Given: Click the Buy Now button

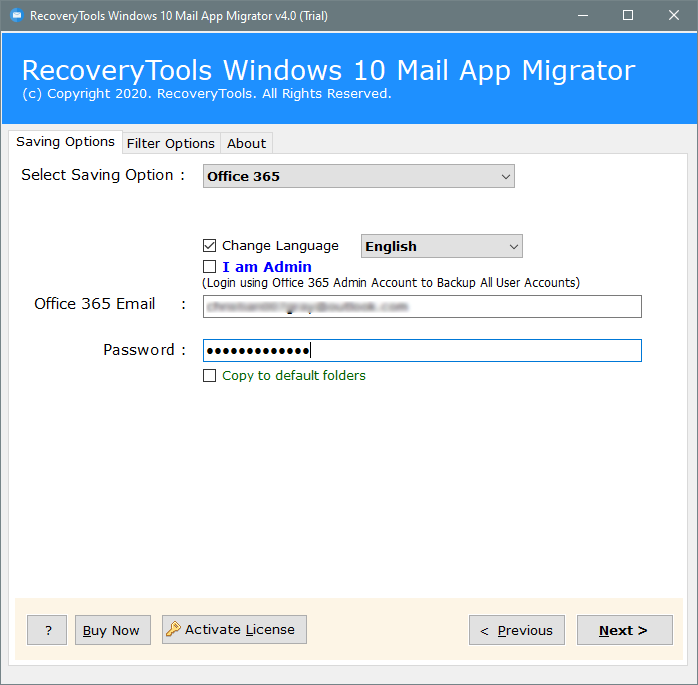Looking at the screenshot, I should click(x=113, y=630).
